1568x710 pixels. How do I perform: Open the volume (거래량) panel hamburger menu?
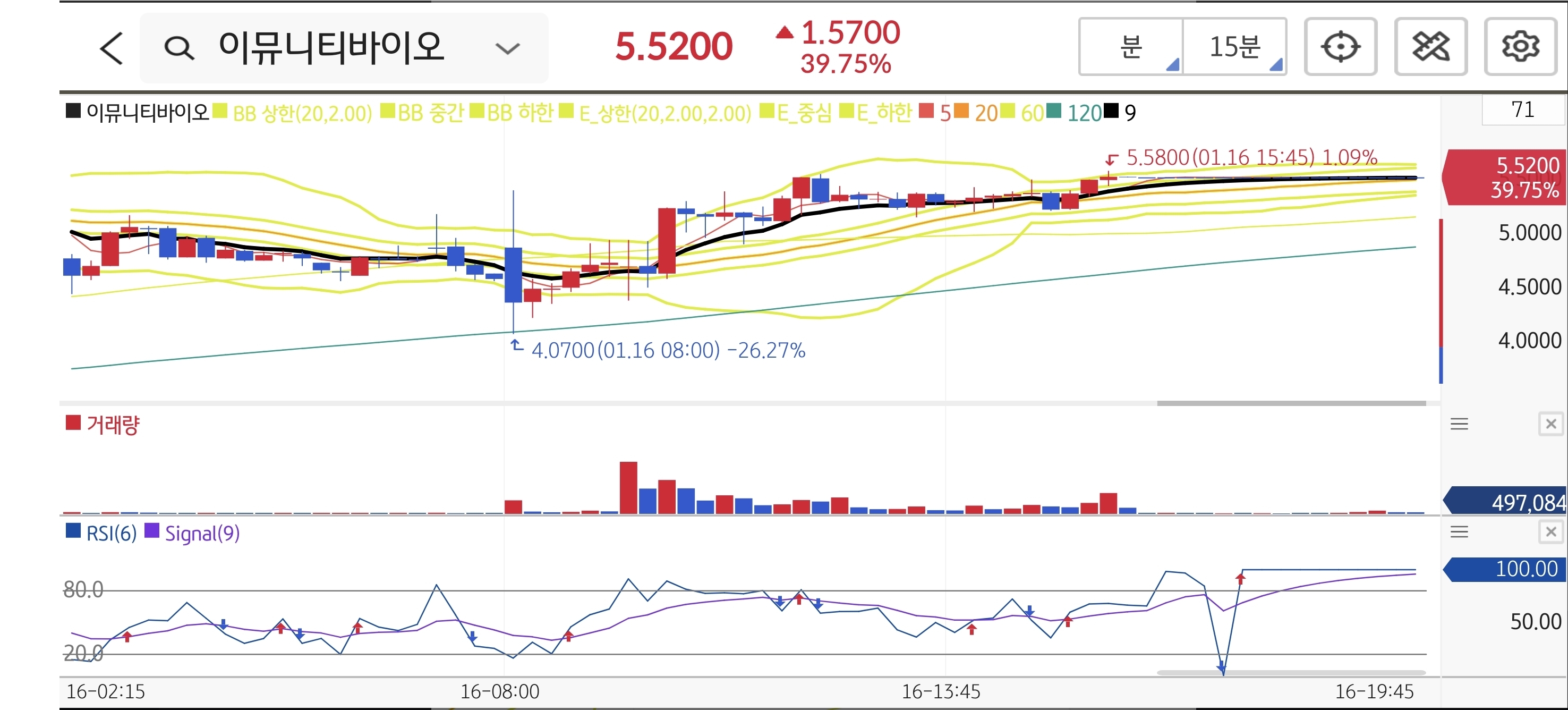[x=1459, y=424]
